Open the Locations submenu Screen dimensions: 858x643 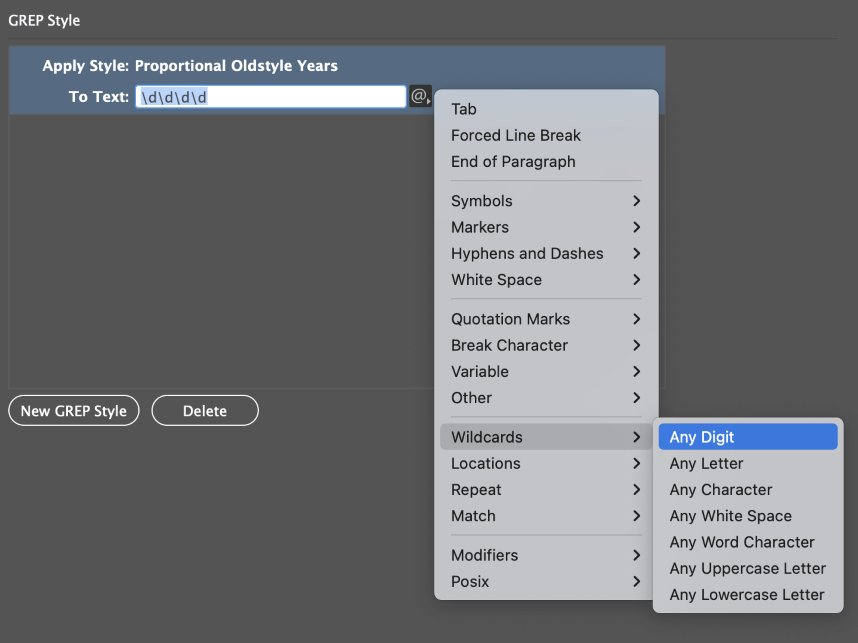pyautogui.click(x=546, y=464)
